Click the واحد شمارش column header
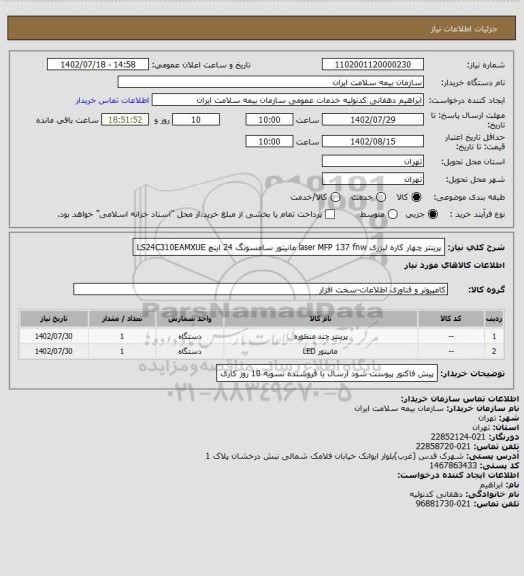 [190, 318]
